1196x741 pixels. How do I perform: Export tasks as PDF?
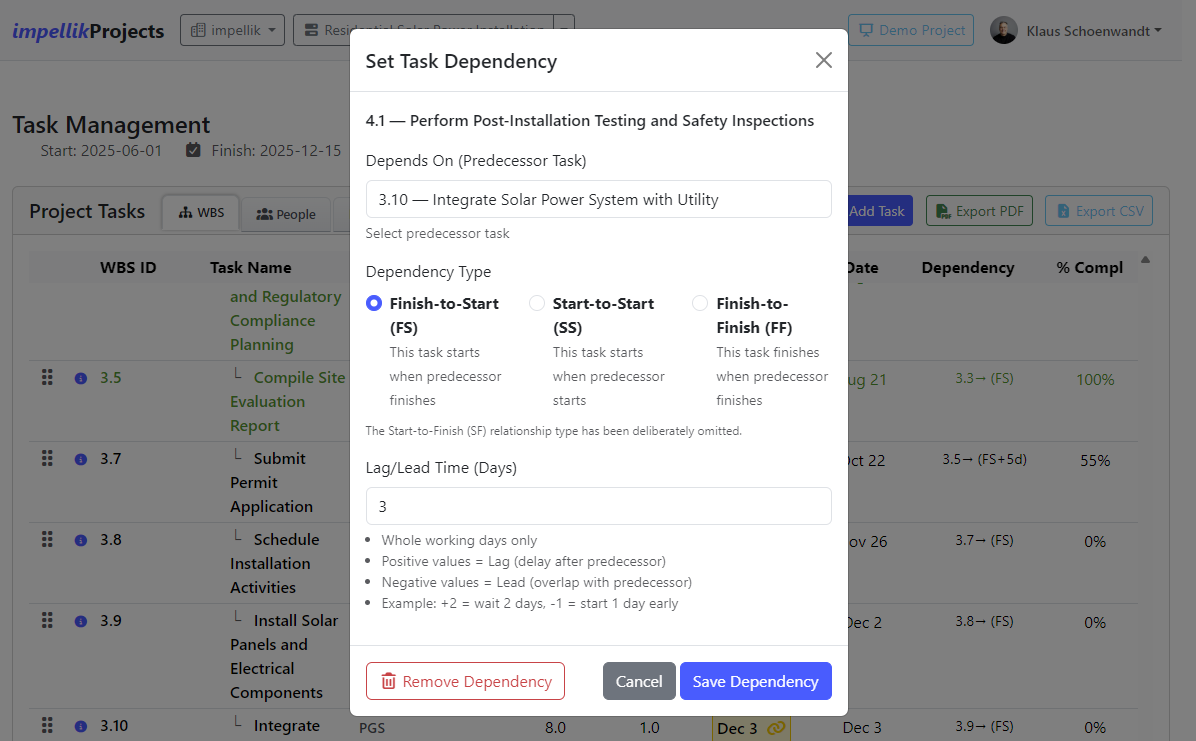(979, 211)
